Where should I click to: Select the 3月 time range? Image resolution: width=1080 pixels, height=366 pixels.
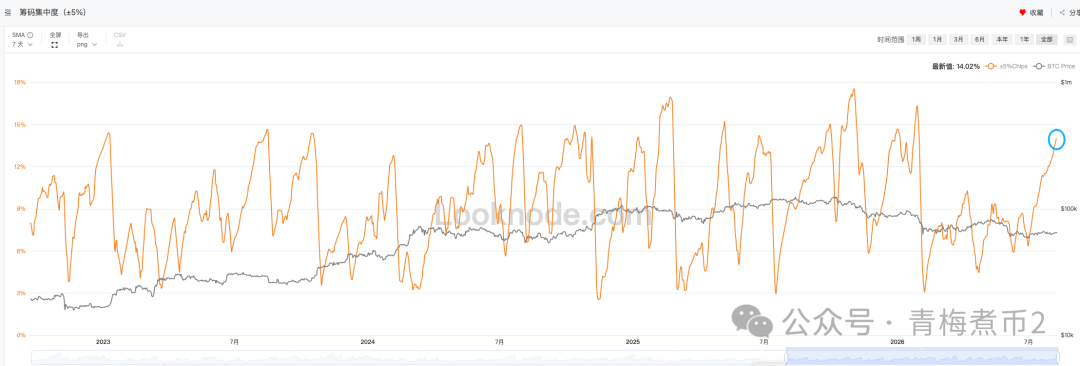coord(959,39)
